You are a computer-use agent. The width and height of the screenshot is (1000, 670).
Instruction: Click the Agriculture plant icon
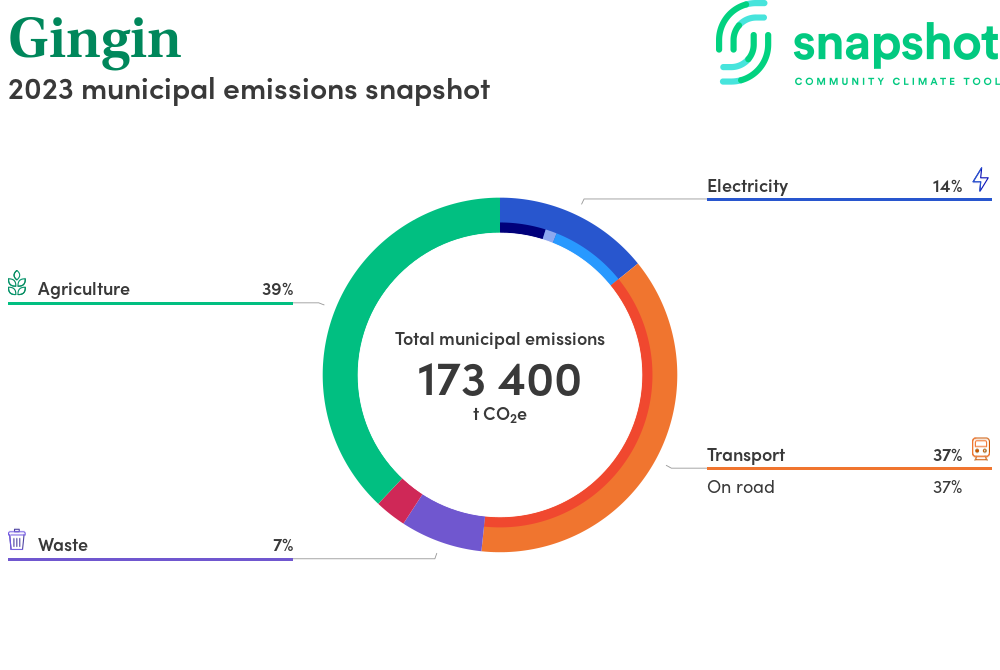(x=17, y=285)
